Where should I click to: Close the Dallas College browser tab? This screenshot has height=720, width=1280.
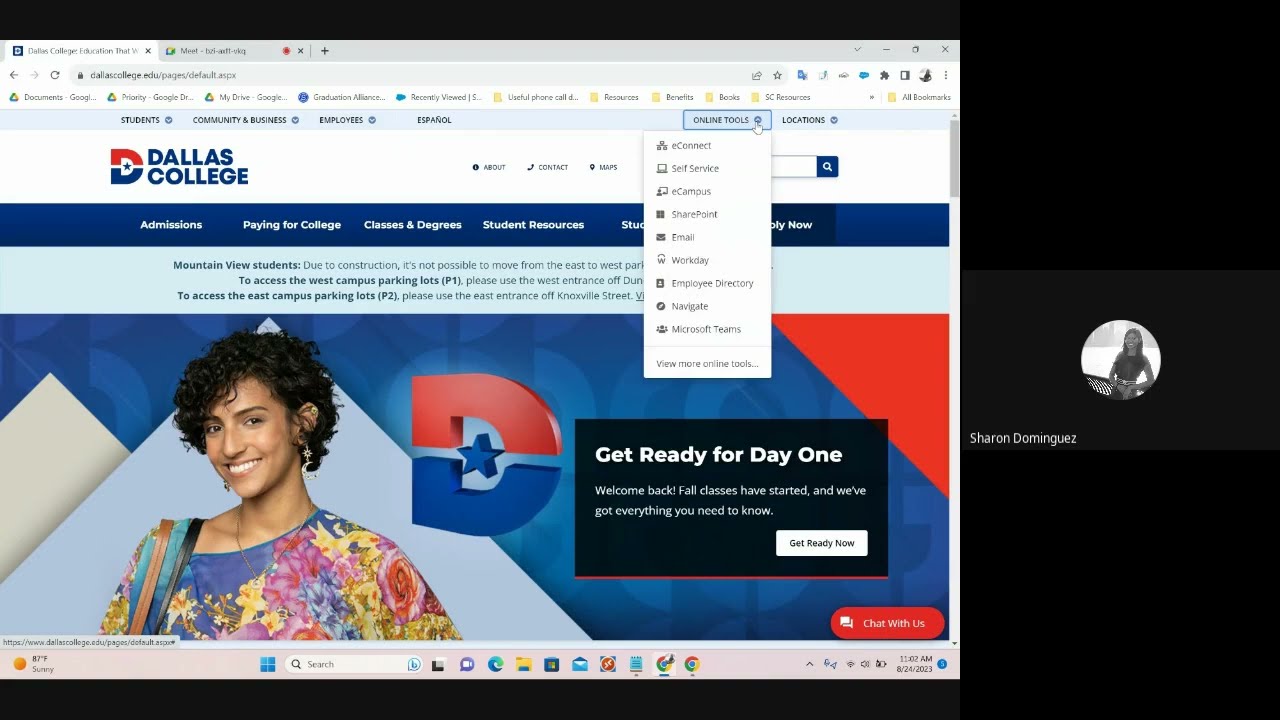148,51
